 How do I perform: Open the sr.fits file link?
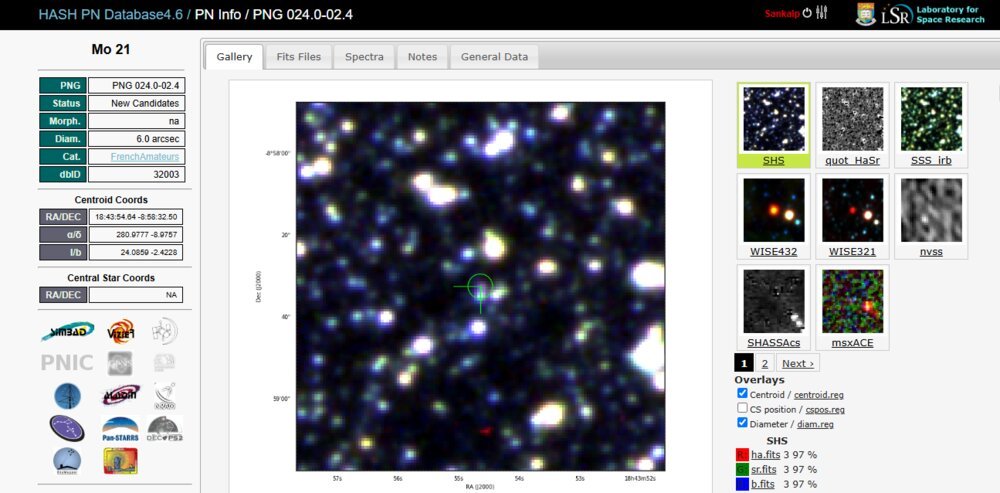pyautogui.click(x=765, y=469)
